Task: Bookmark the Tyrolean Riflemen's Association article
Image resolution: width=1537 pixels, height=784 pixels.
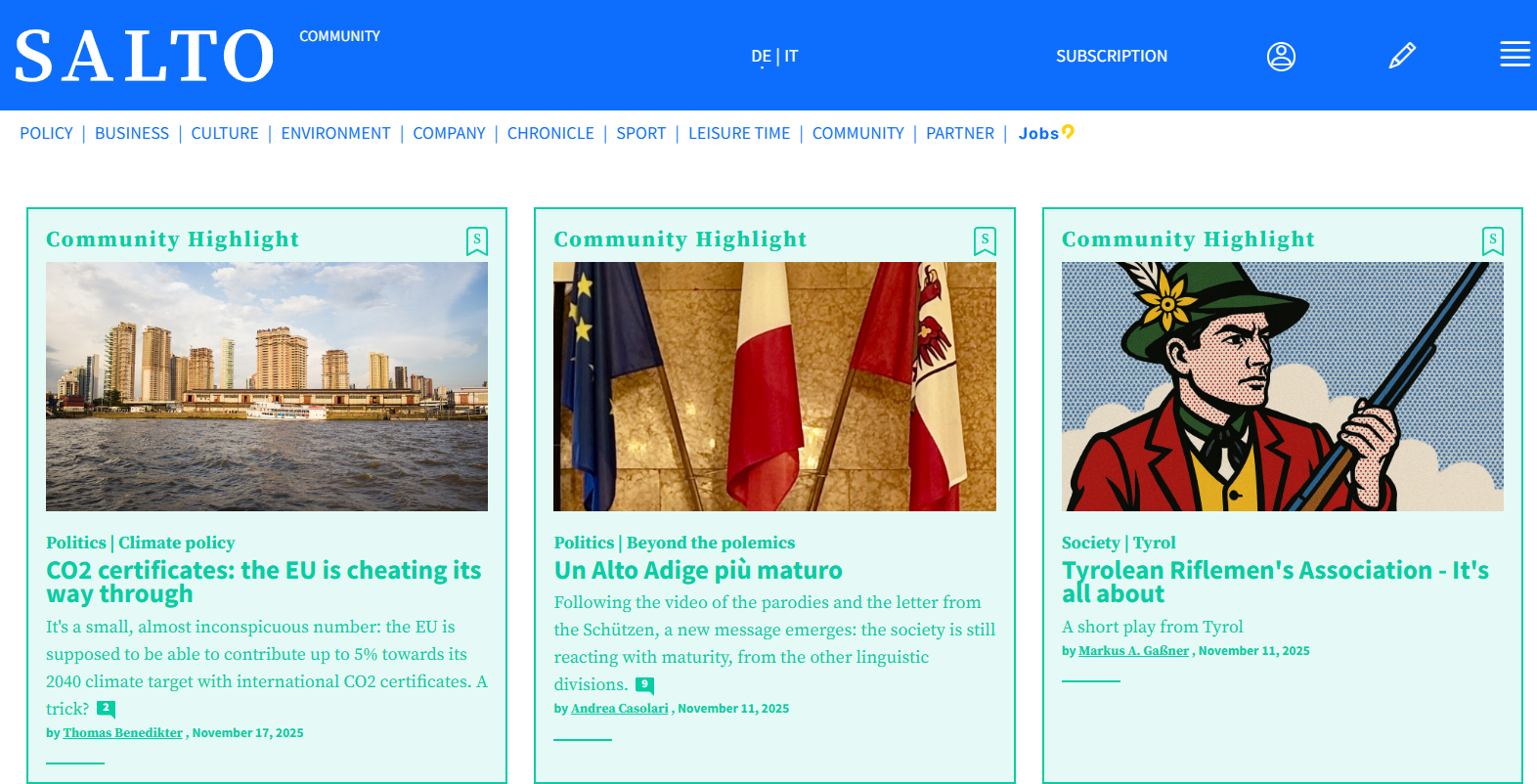Action: 1492,240
